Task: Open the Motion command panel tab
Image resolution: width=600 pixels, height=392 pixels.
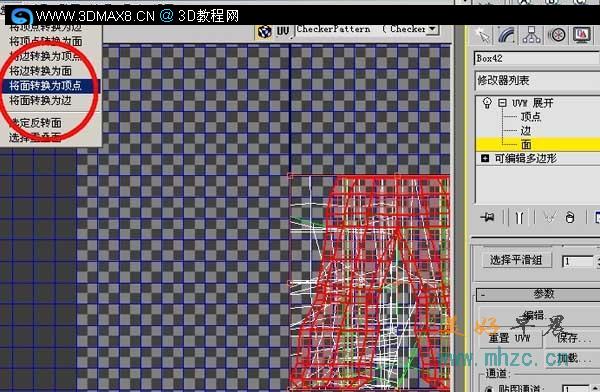Action: 557,36
